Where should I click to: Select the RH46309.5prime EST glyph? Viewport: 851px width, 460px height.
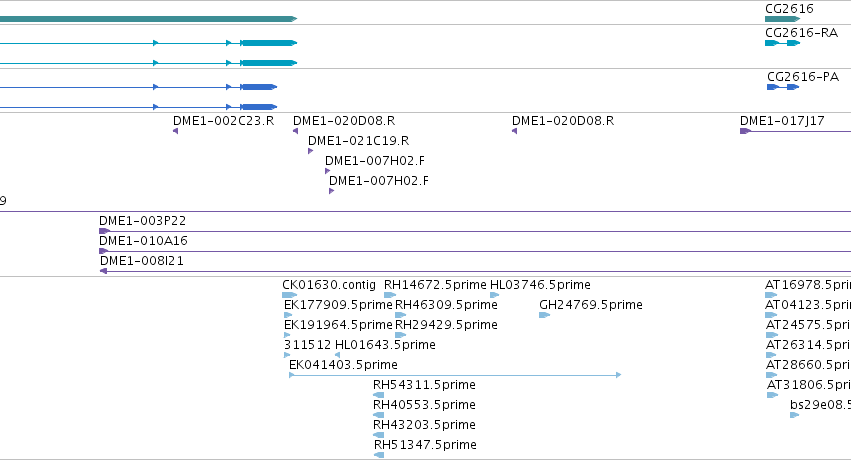(401, 315)
